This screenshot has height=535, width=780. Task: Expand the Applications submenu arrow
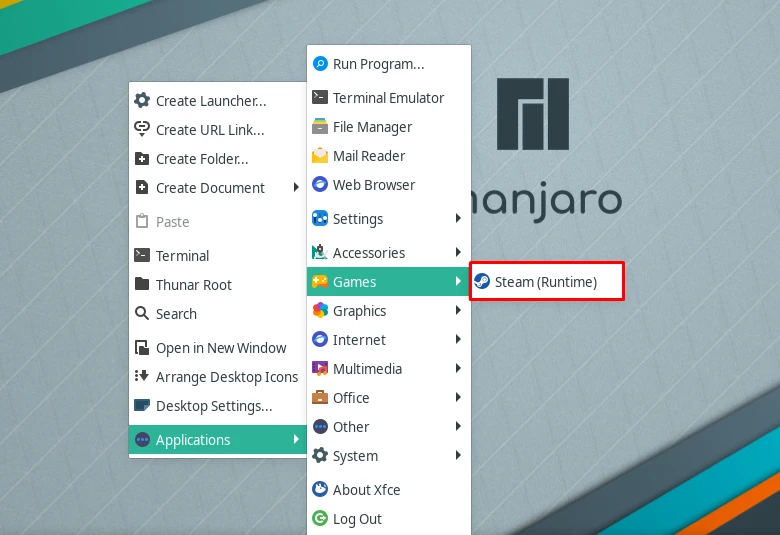296,439
